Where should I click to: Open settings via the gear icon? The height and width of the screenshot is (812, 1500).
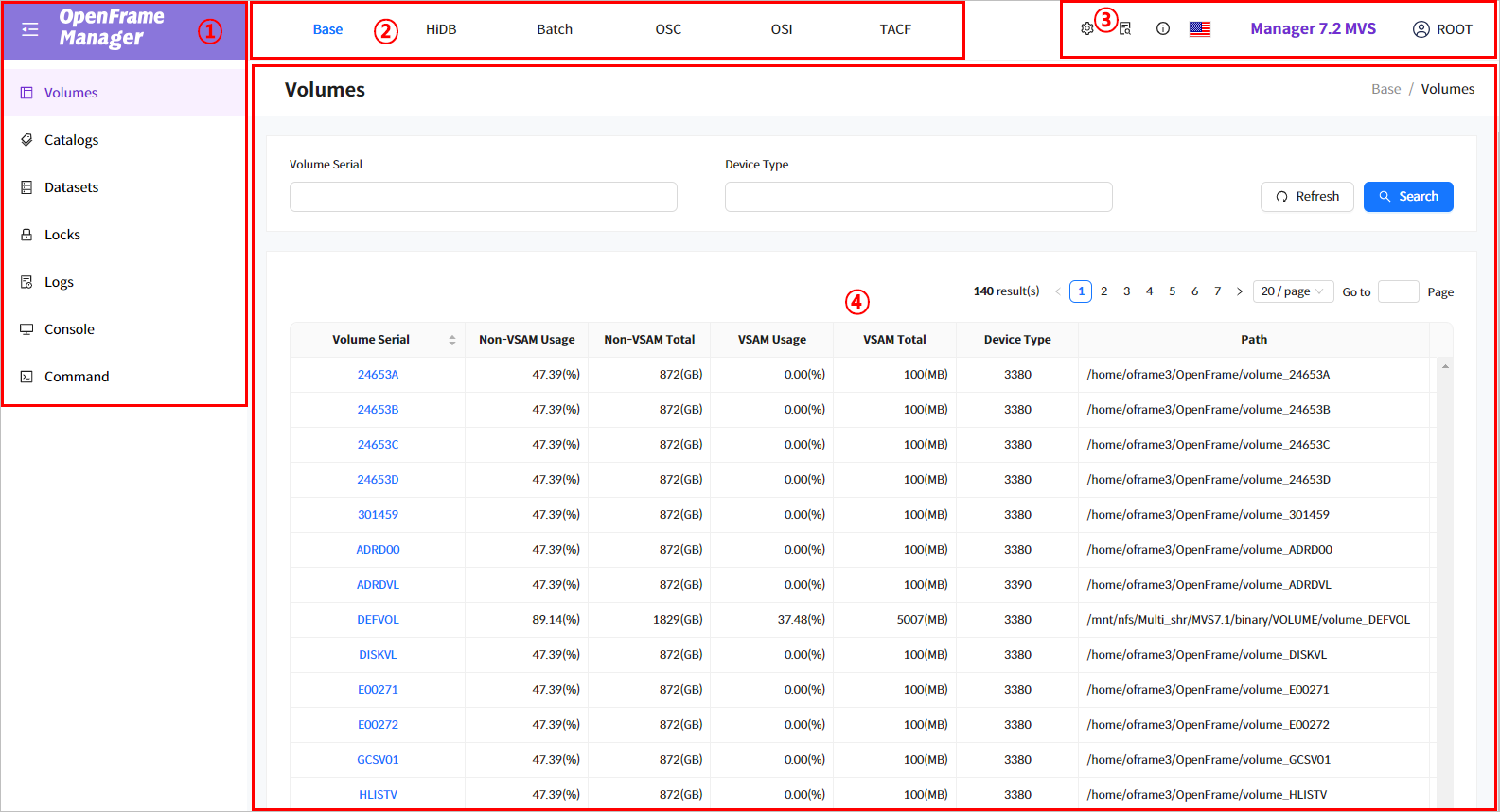tap(1086, 29)
